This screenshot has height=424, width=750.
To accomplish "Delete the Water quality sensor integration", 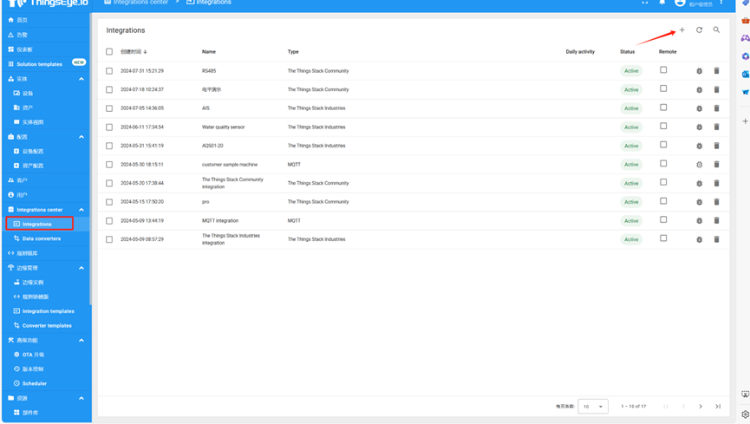I will [x=717, y=127].
